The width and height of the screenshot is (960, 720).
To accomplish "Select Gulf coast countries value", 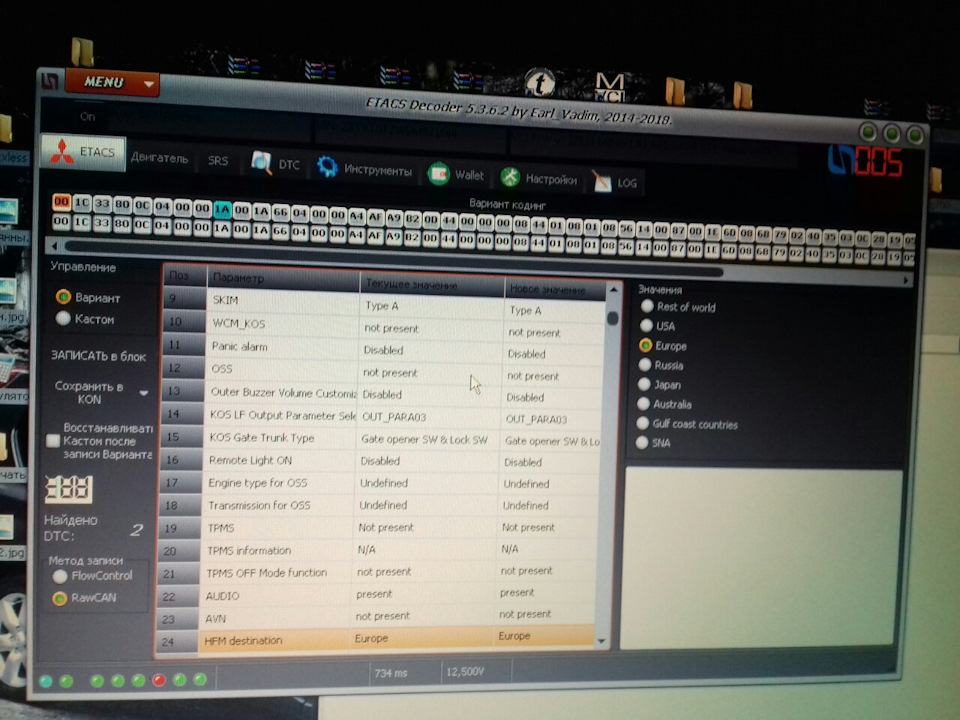I will pyautogui.click(x=642, y=423).
